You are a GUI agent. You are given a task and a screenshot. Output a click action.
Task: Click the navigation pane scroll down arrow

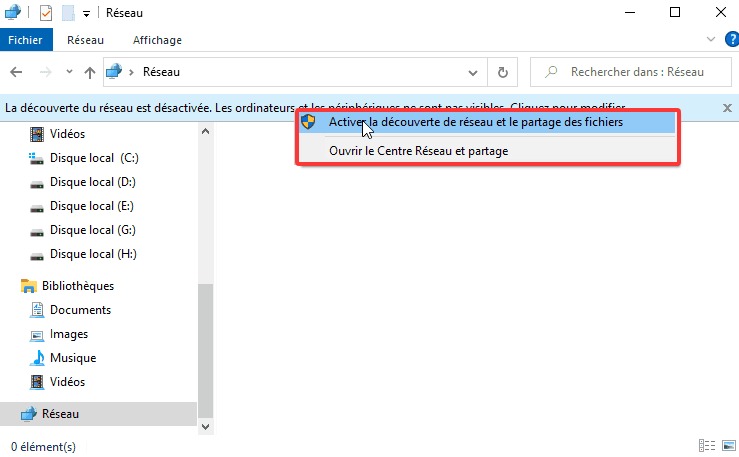point(206,425)
